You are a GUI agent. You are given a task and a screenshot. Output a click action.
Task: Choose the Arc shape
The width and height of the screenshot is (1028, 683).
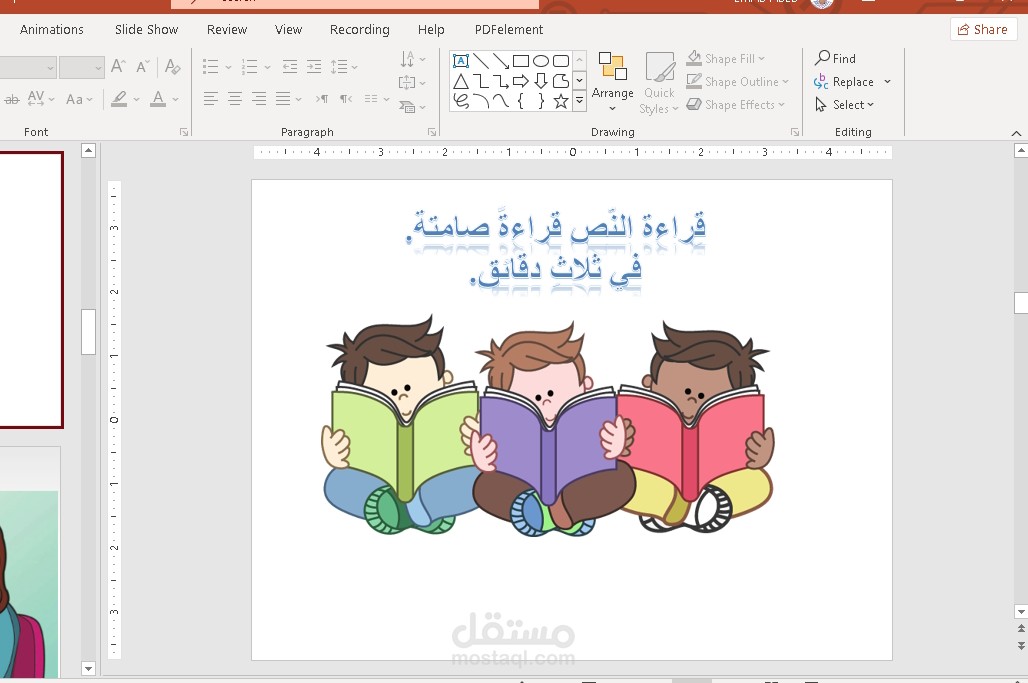(481, 101)
